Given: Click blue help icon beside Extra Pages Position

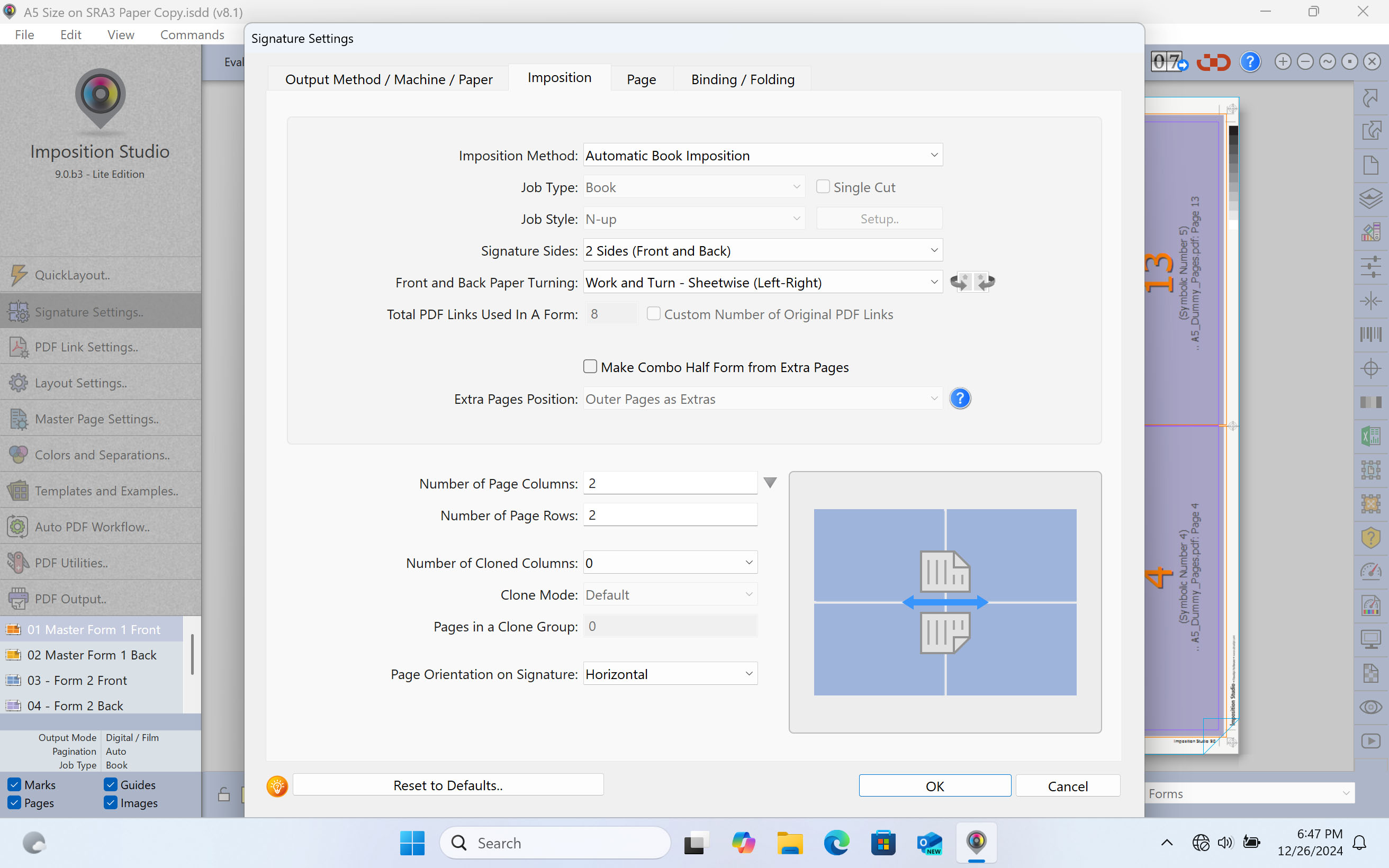Looking at the screenshot, I should coord(960,399).
